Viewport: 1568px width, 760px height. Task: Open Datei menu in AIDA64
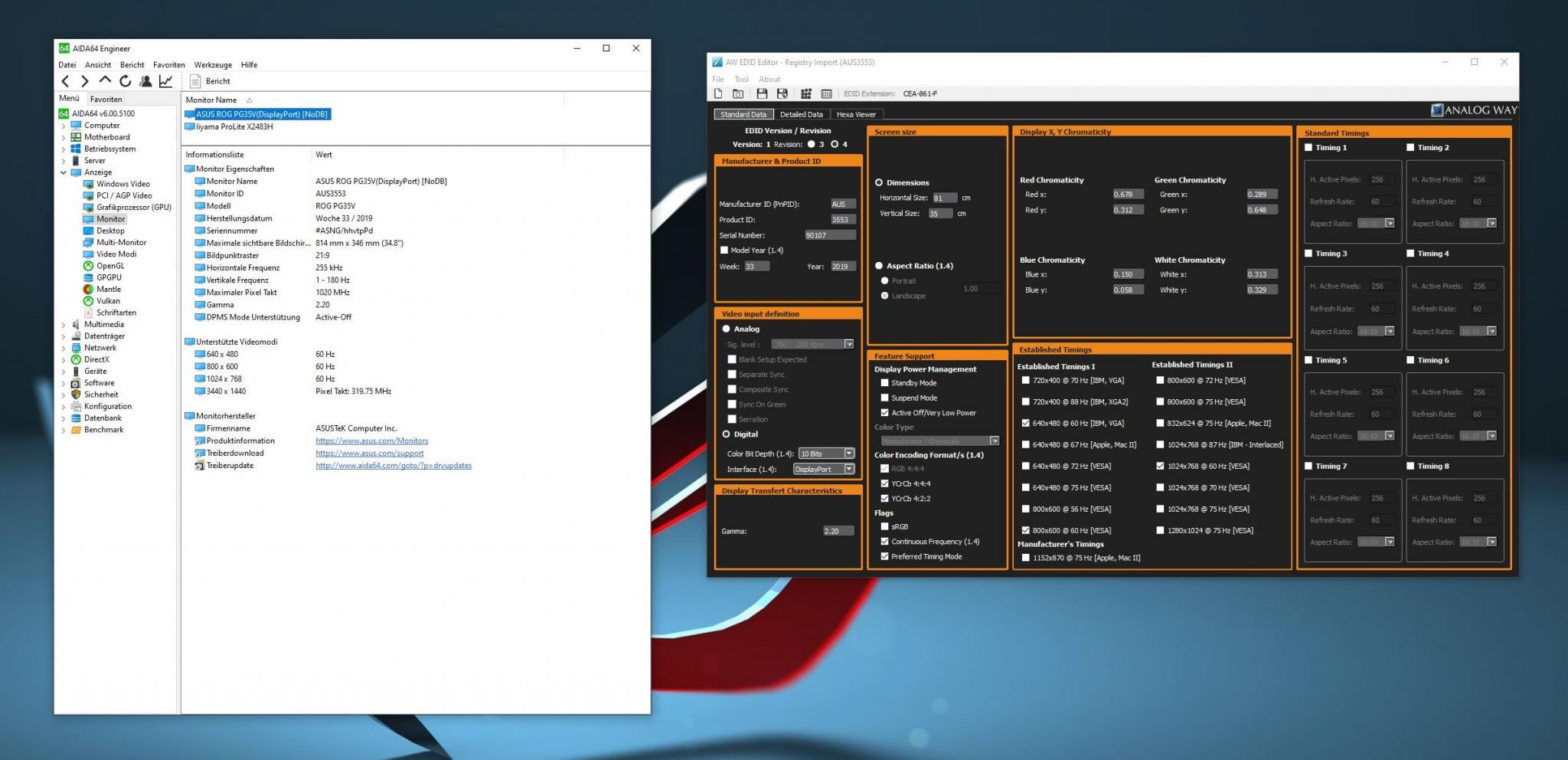(67, 65)
